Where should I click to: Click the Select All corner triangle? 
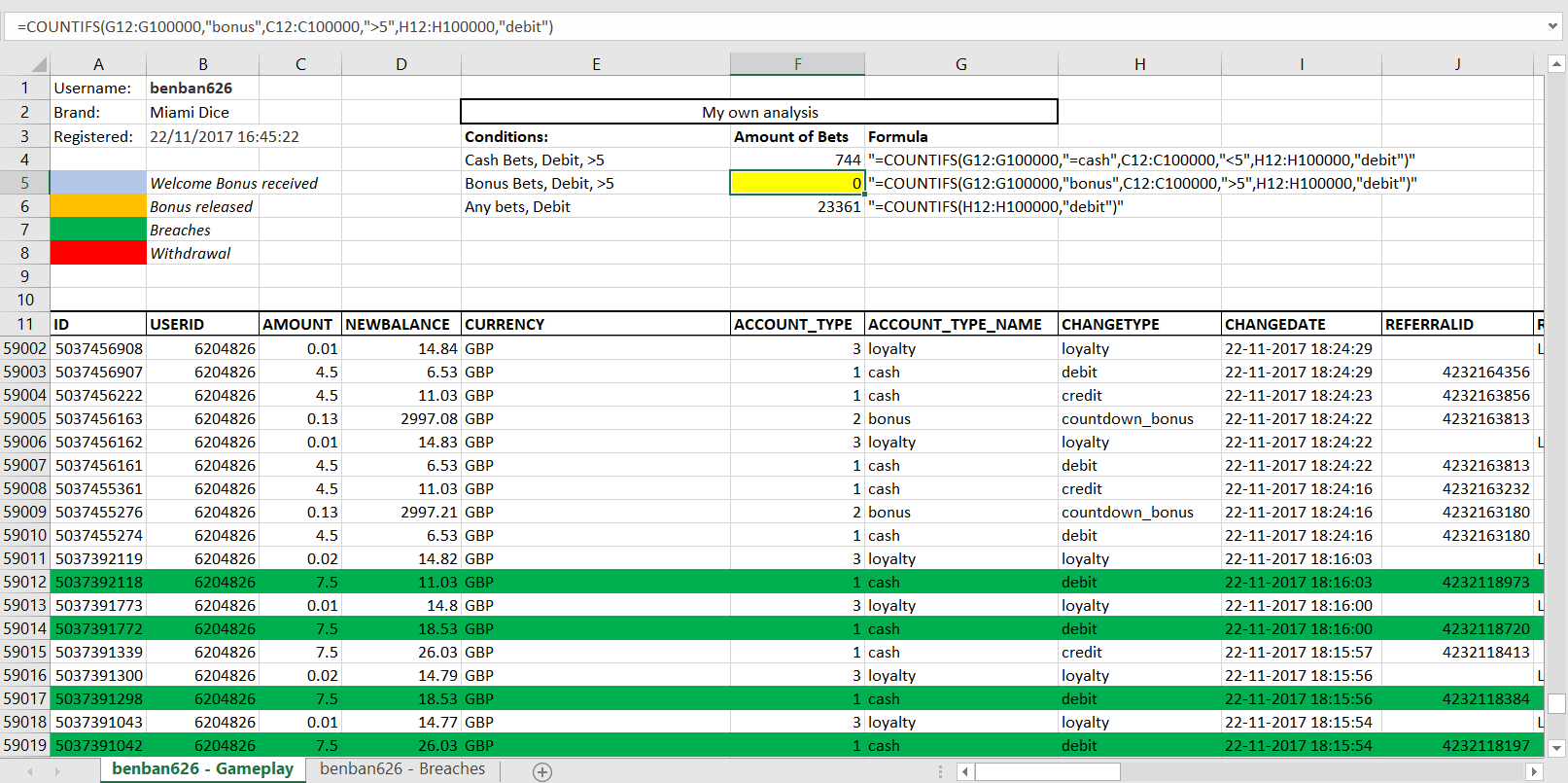coord(39,64)
